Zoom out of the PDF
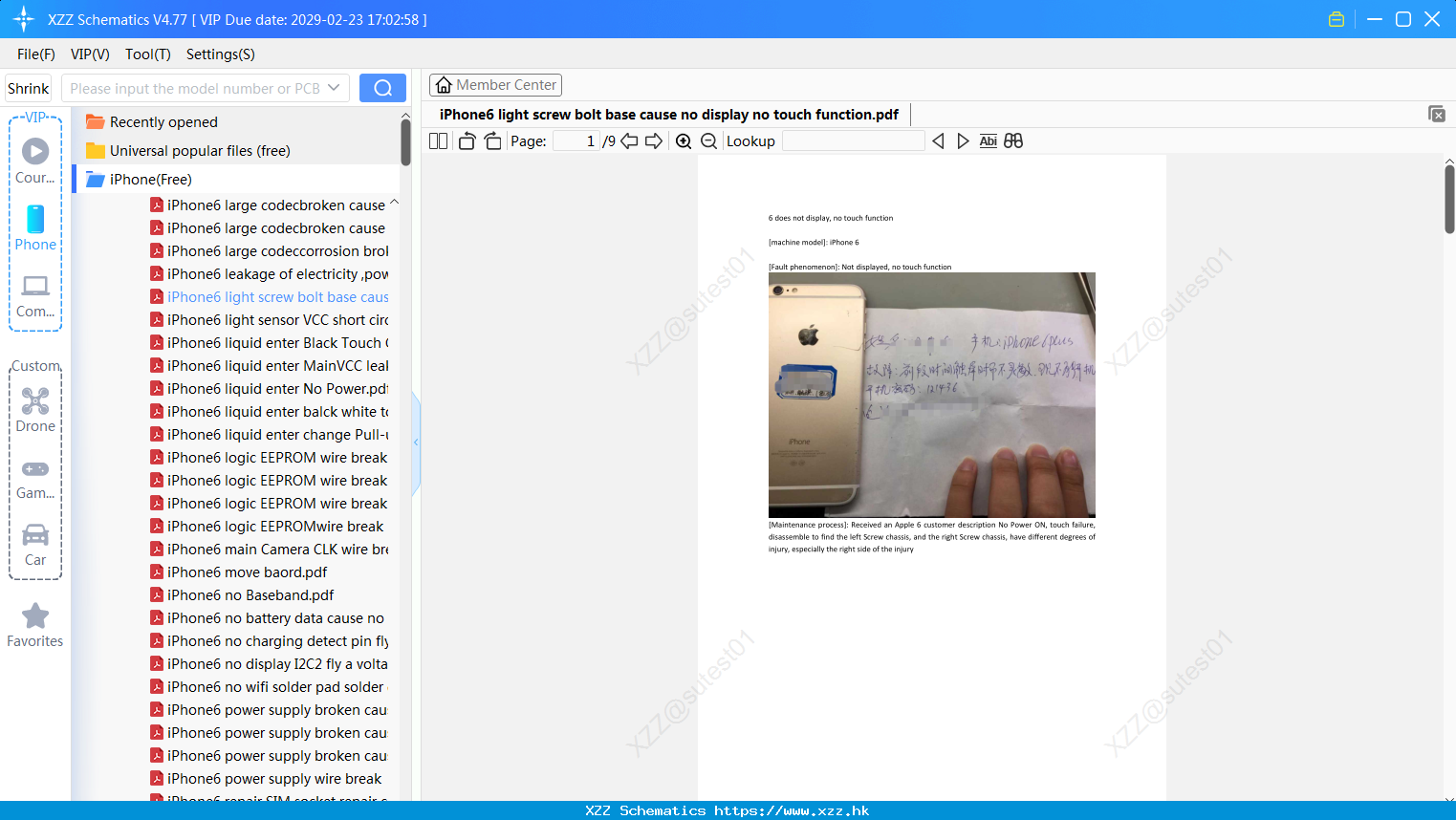The image size is (1456, 820). pos(708,140)
